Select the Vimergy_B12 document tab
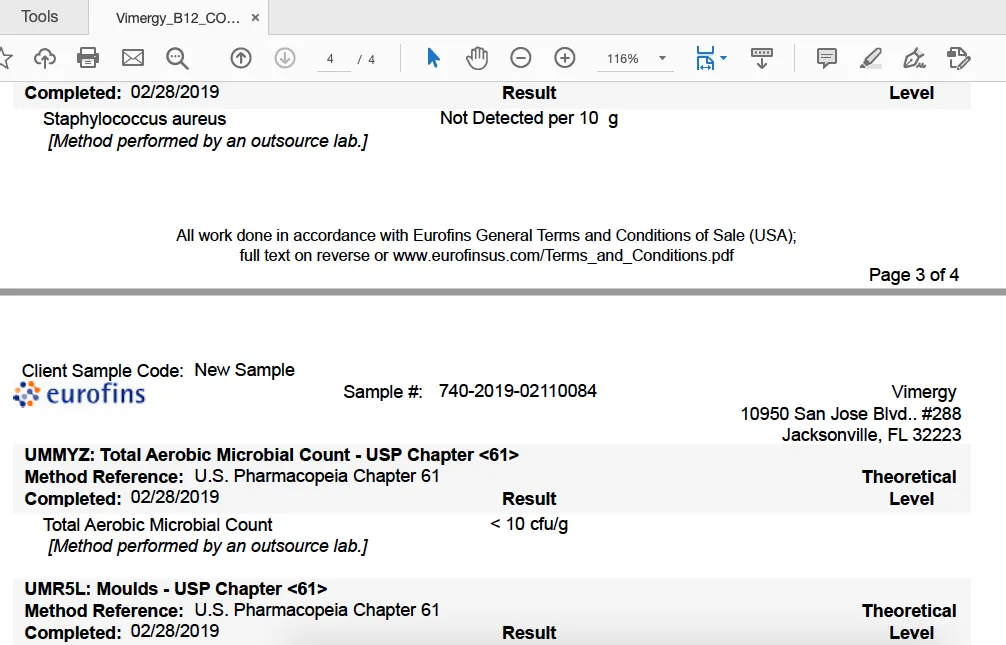This screenshot has height=645, width=1006. coord(177,18)
